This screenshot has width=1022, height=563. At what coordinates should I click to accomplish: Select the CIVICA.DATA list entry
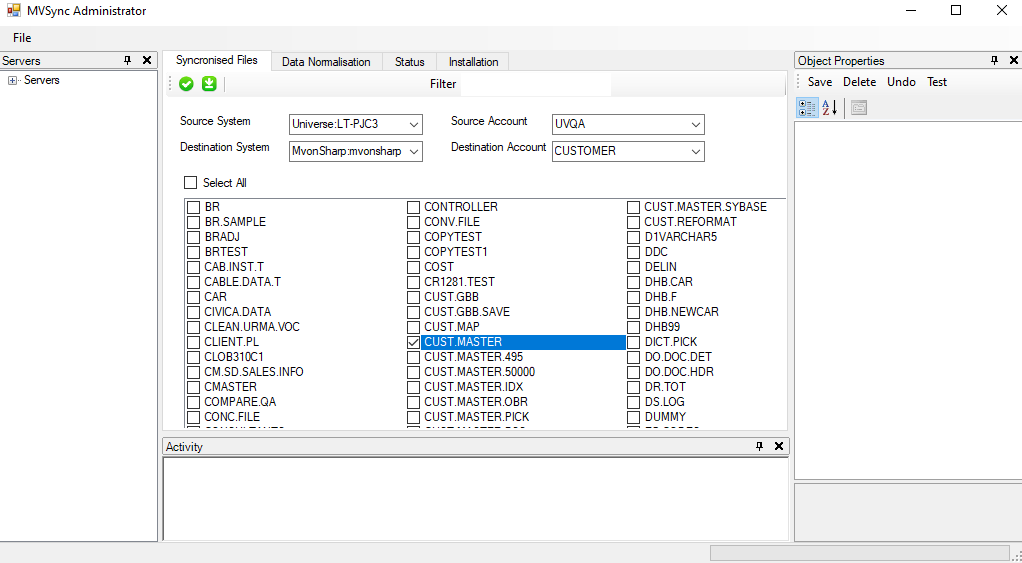(x=237, y=312)
